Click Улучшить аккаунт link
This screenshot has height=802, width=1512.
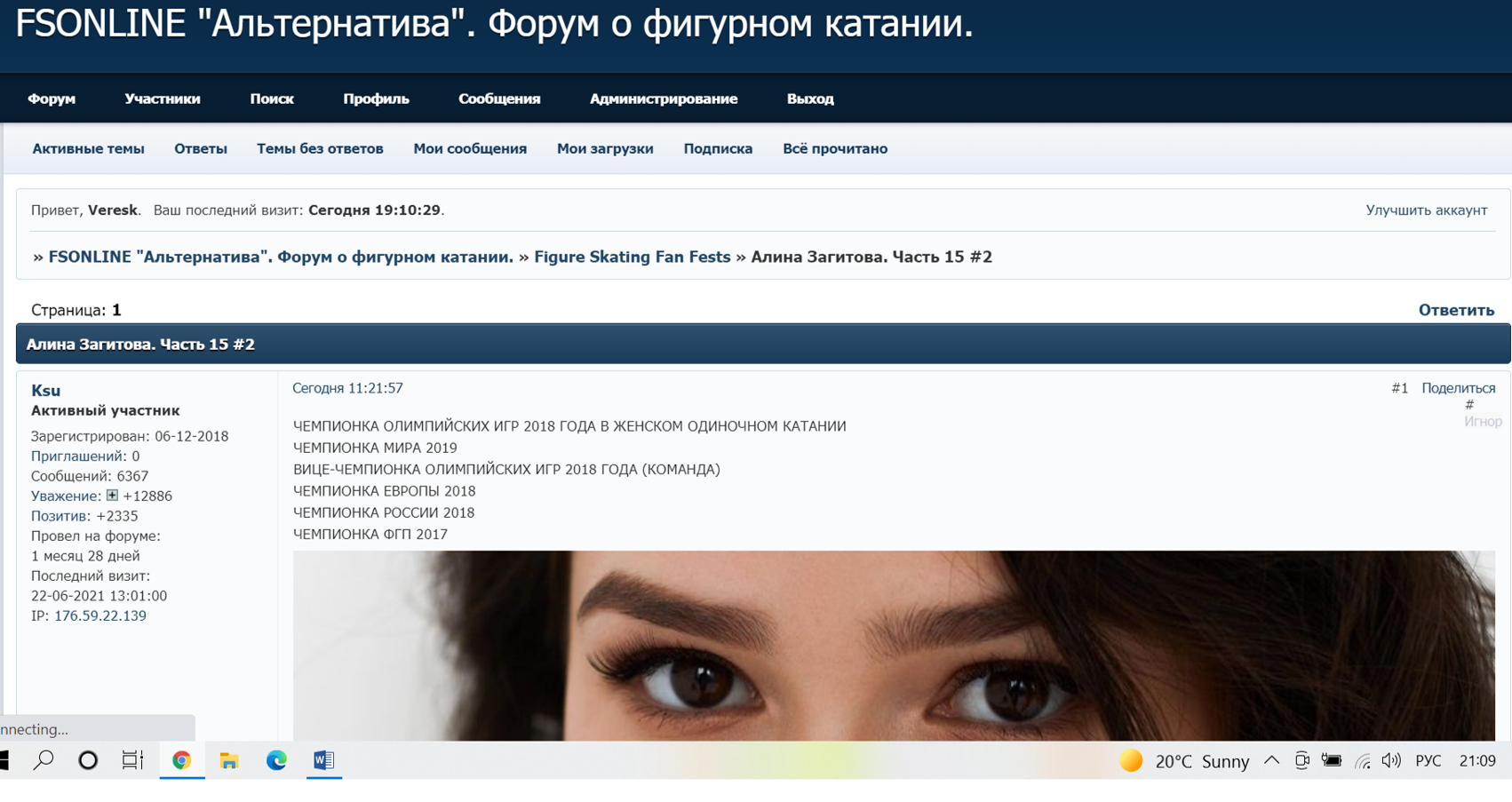click(1427, 210)
